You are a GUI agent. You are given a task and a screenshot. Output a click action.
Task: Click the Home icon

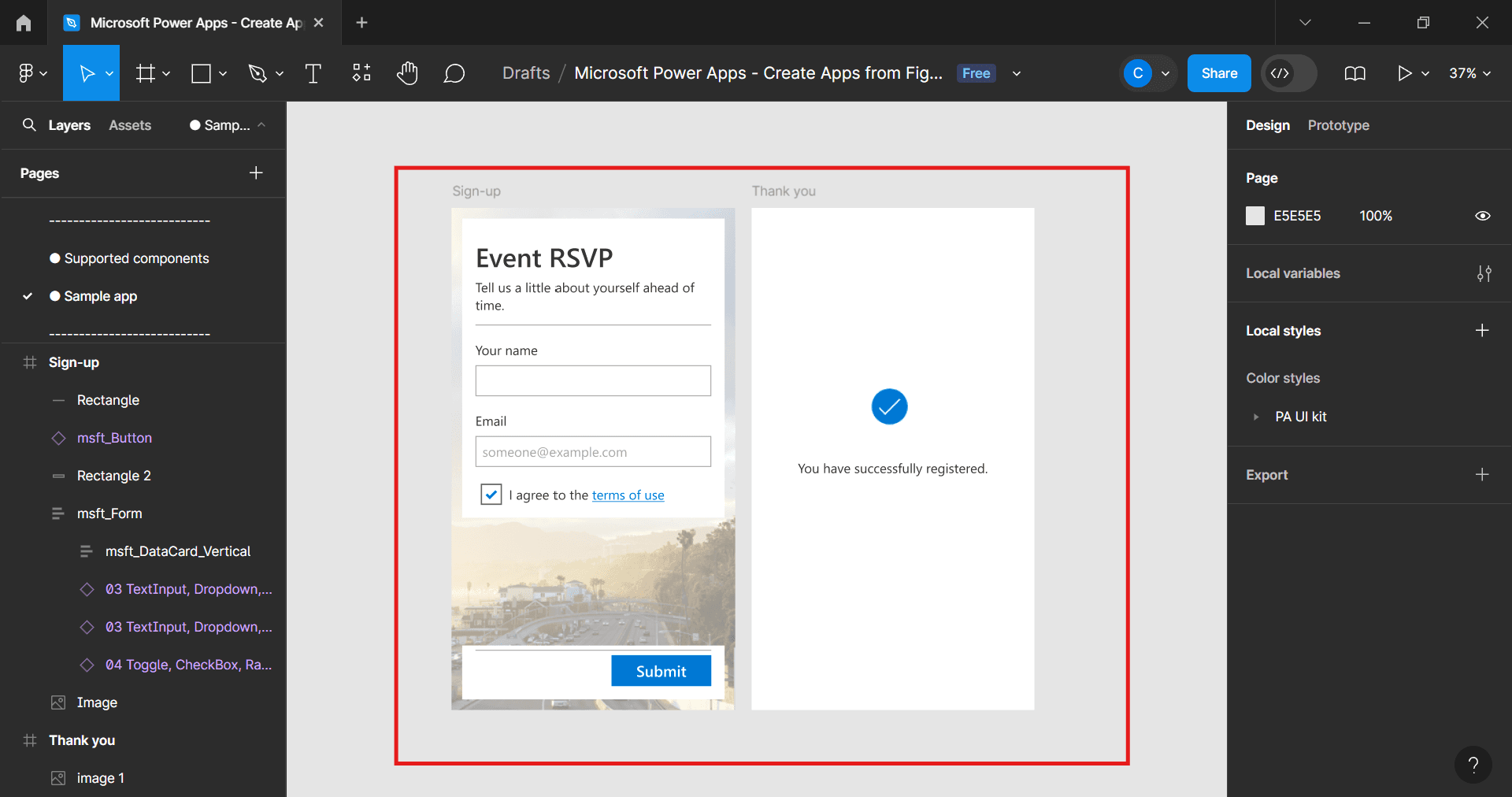24,23
